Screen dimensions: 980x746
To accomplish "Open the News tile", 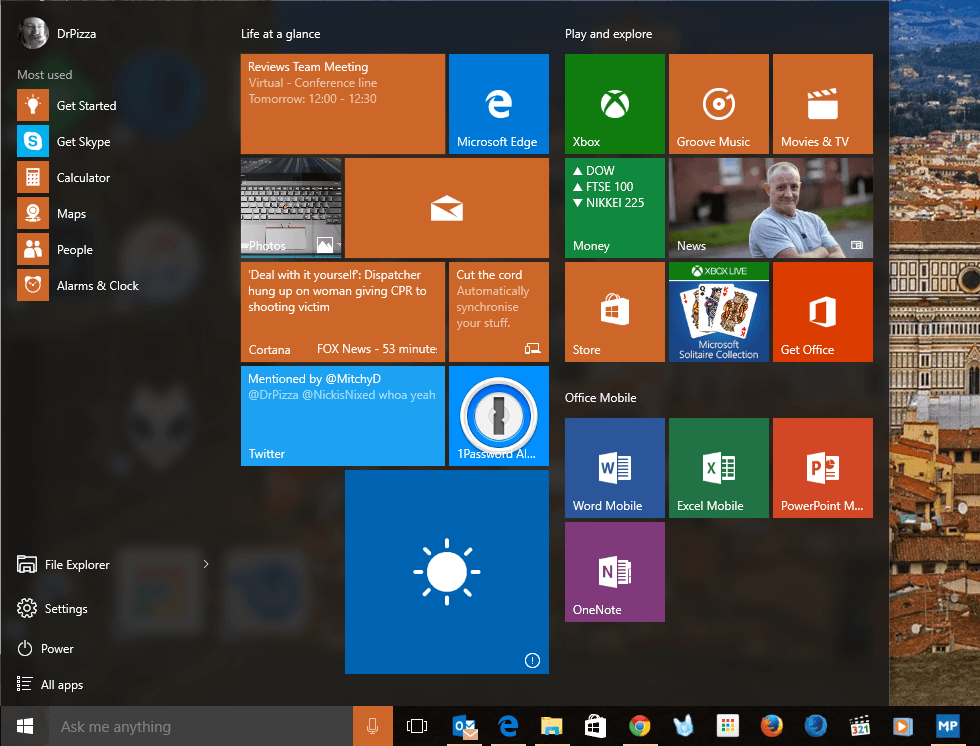I will (x=771, y=207).
